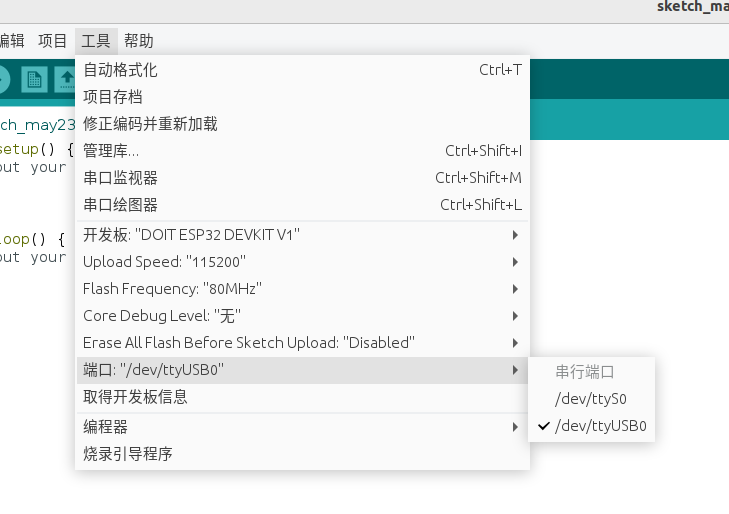
Task: Click the setup() text in editor
Action: click(27, 150)
